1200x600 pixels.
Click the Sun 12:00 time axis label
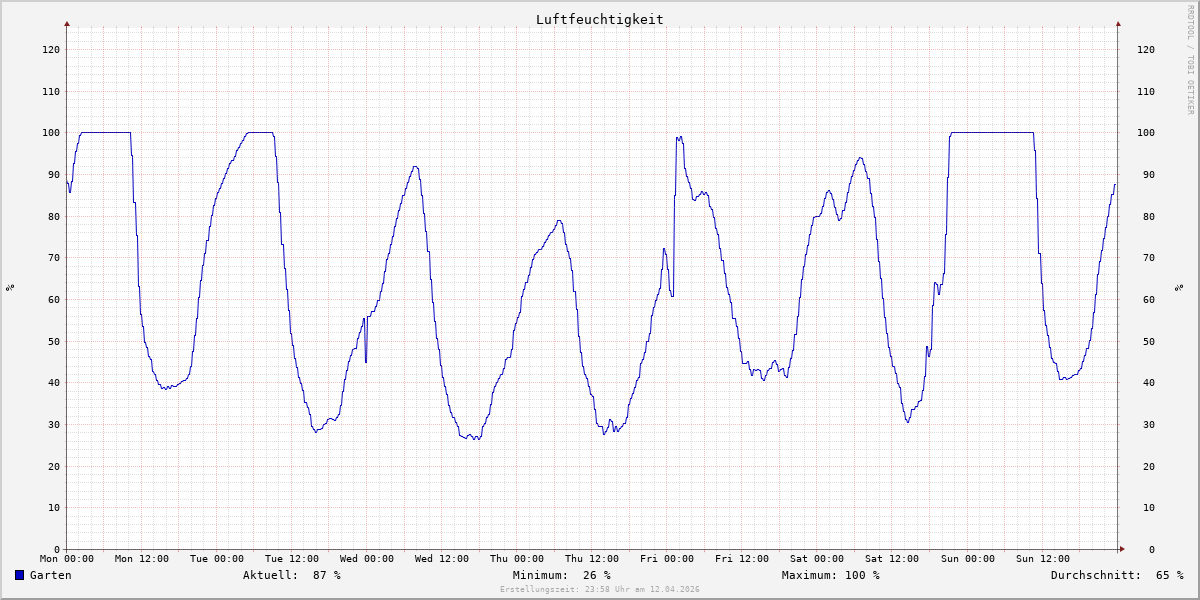pos(1042,559)
